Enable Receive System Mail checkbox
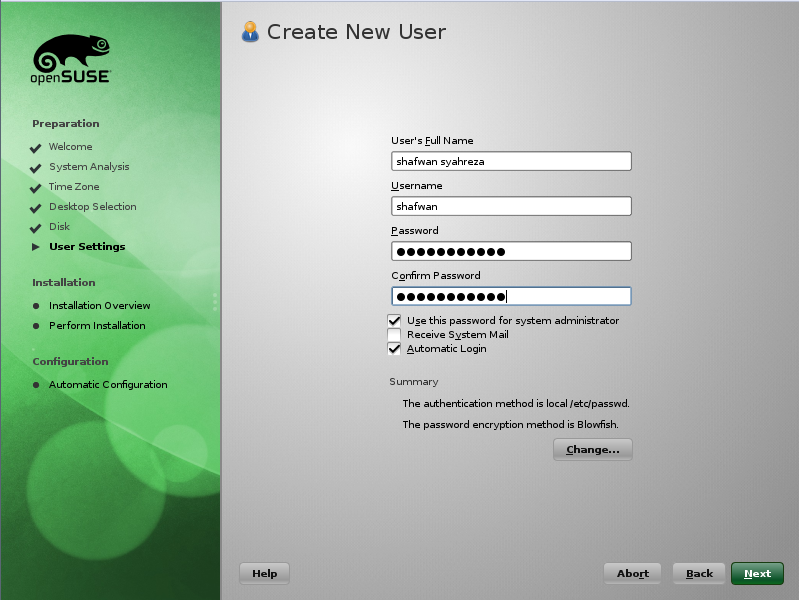The image size is (799, 600). point(394,335)
